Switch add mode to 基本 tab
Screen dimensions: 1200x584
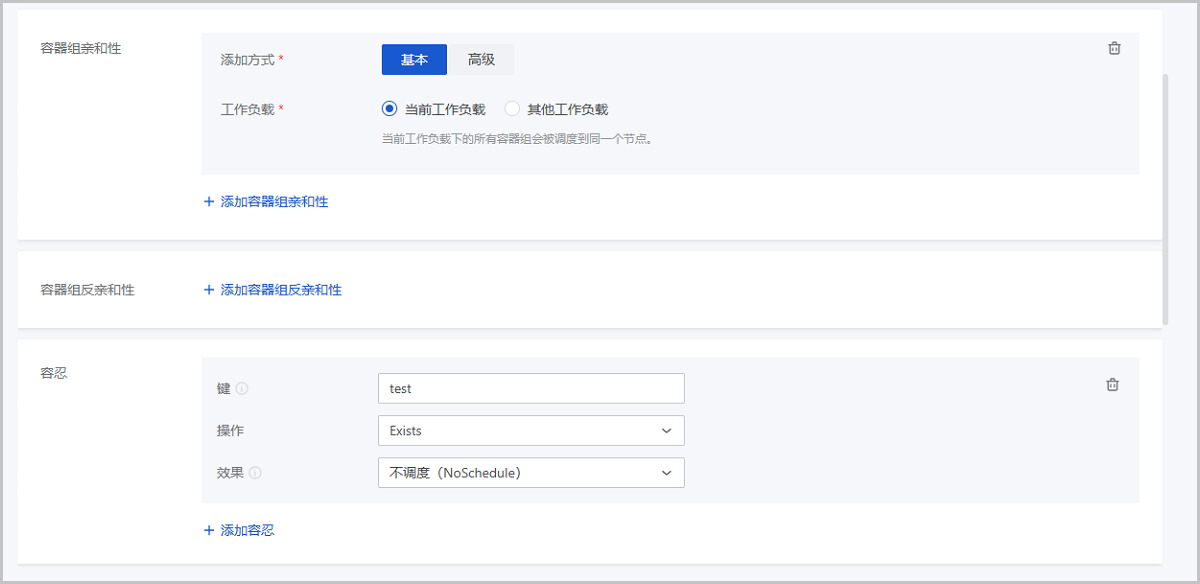pyautogui.click(x=414, y=59)
